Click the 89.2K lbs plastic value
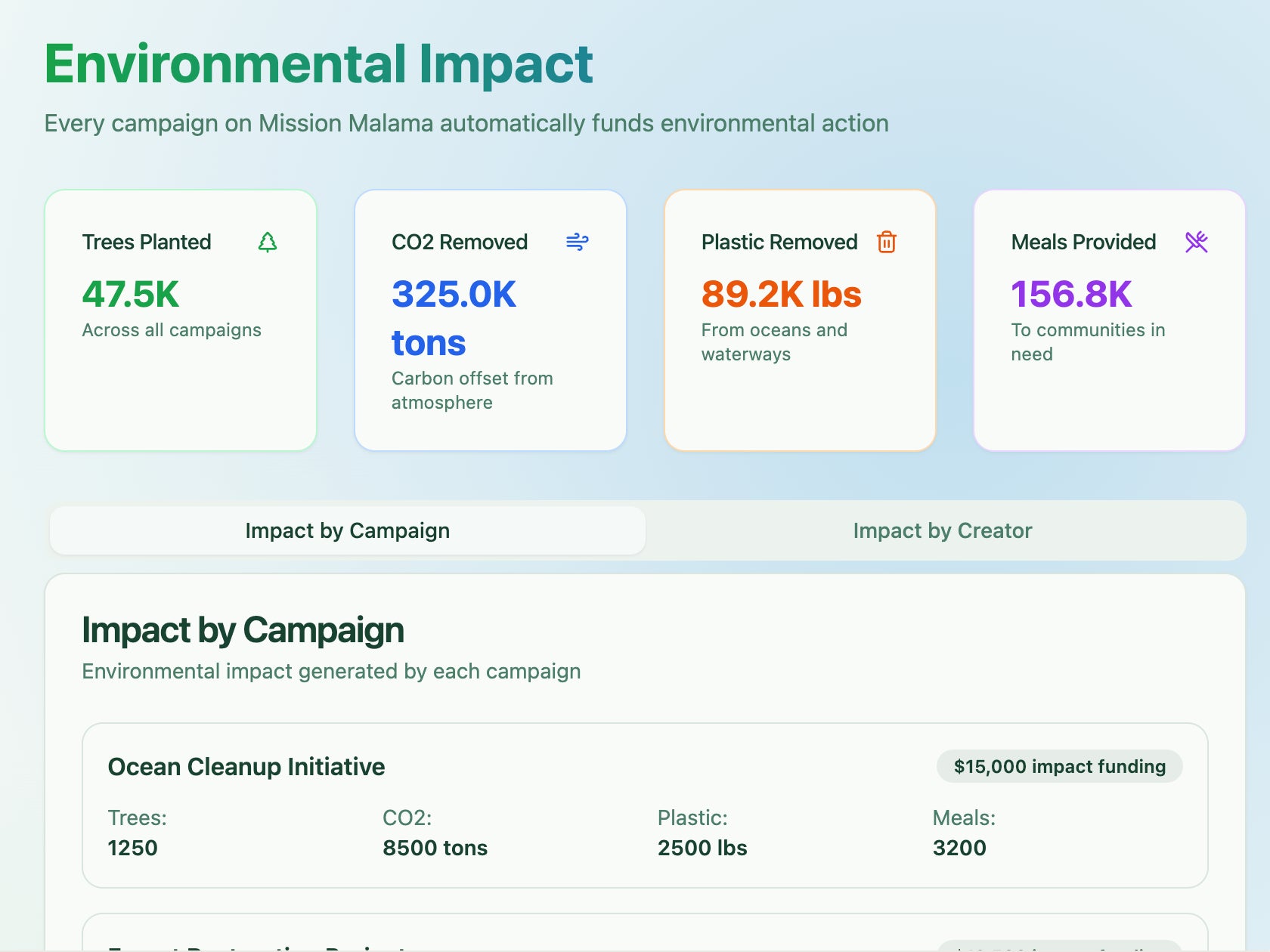1270x952 pixels. click(782, 294)
